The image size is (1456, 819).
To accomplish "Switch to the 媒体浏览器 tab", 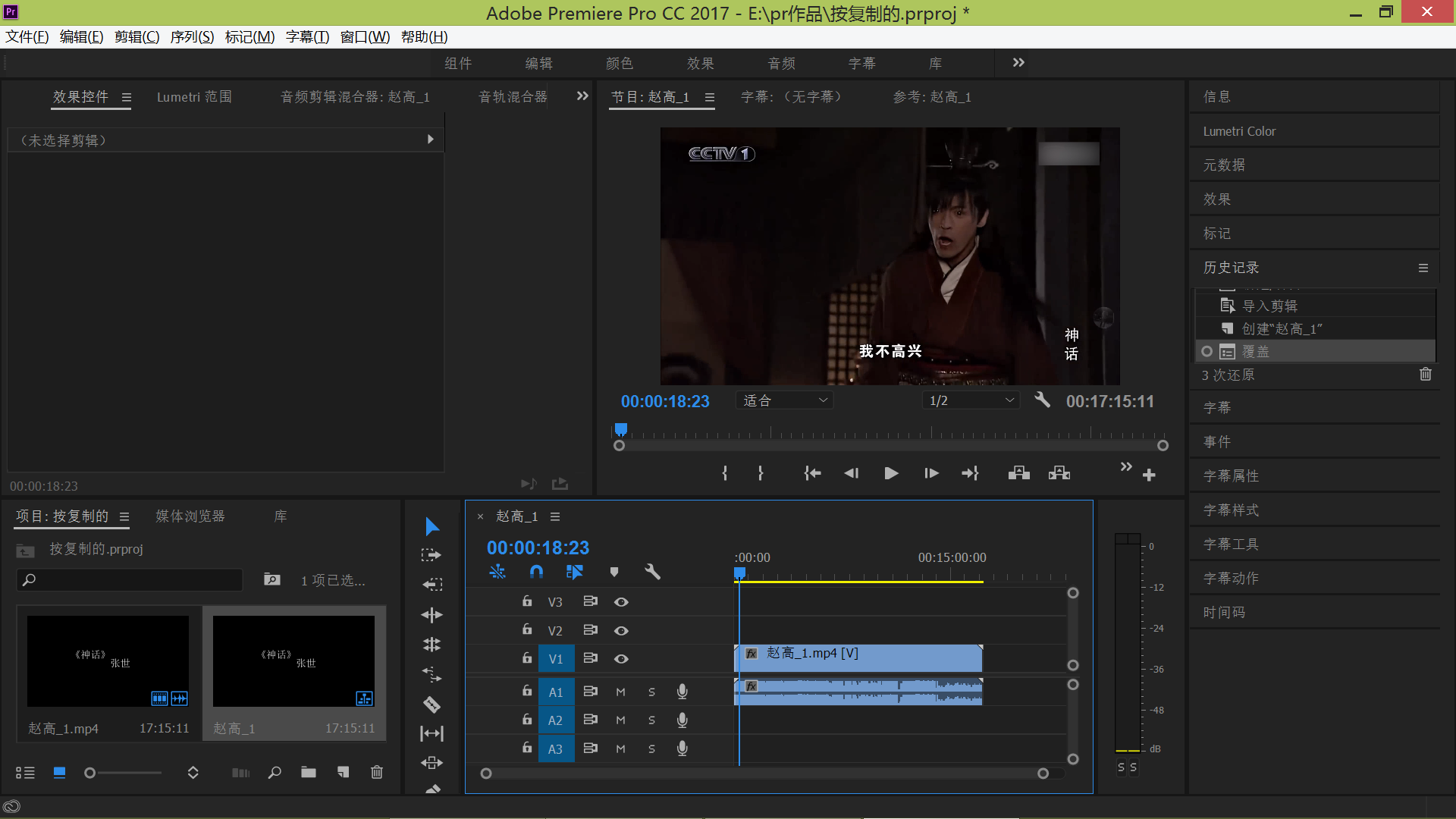I will (190, 516).
